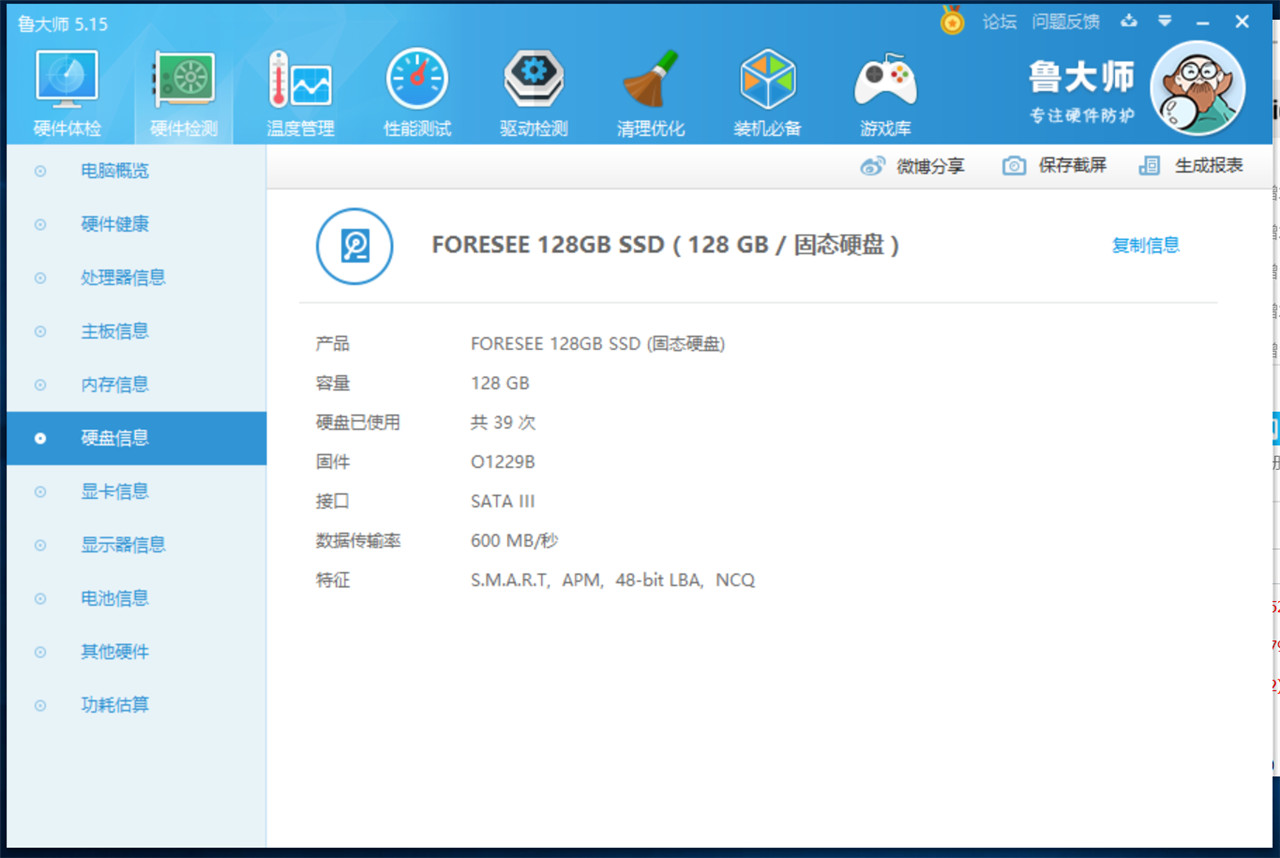
Task: Click the firmware value O1229B
Action: [x=503, y=462]
